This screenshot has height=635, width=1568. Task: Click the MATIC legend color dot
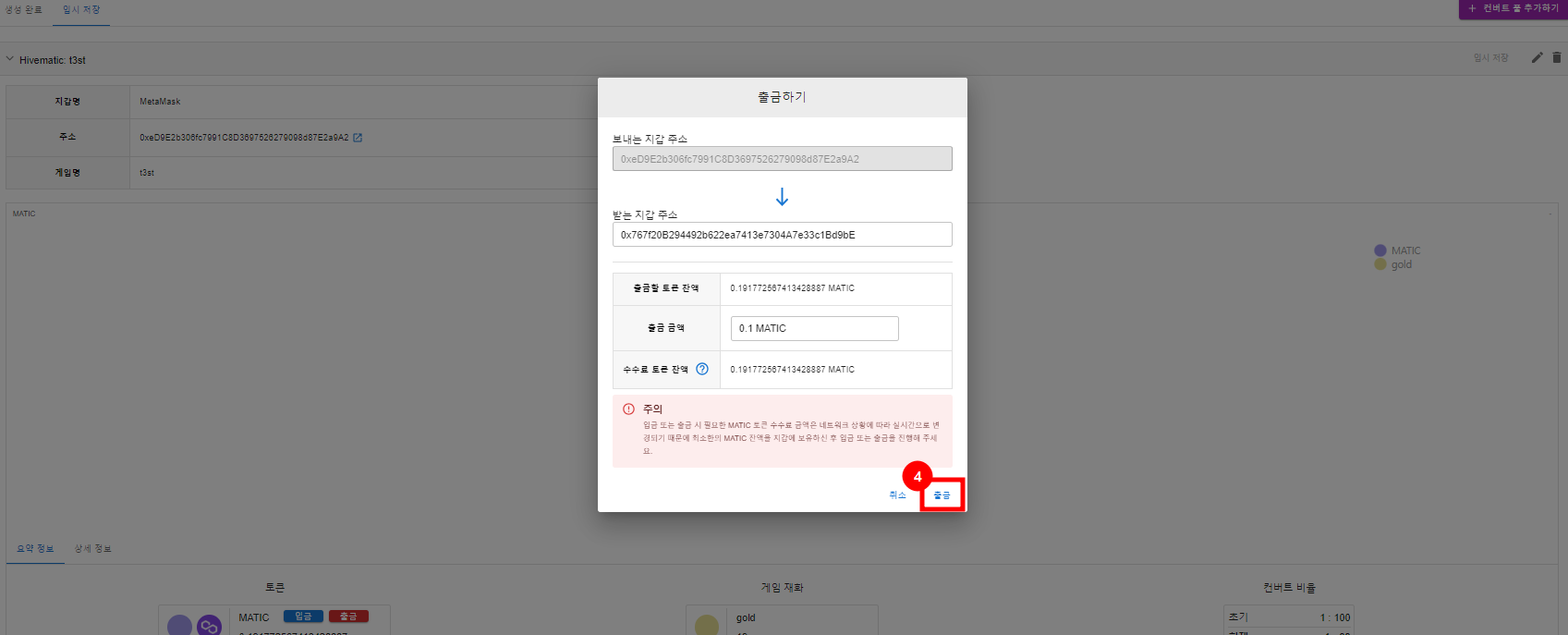click(x=1380, y=250)
